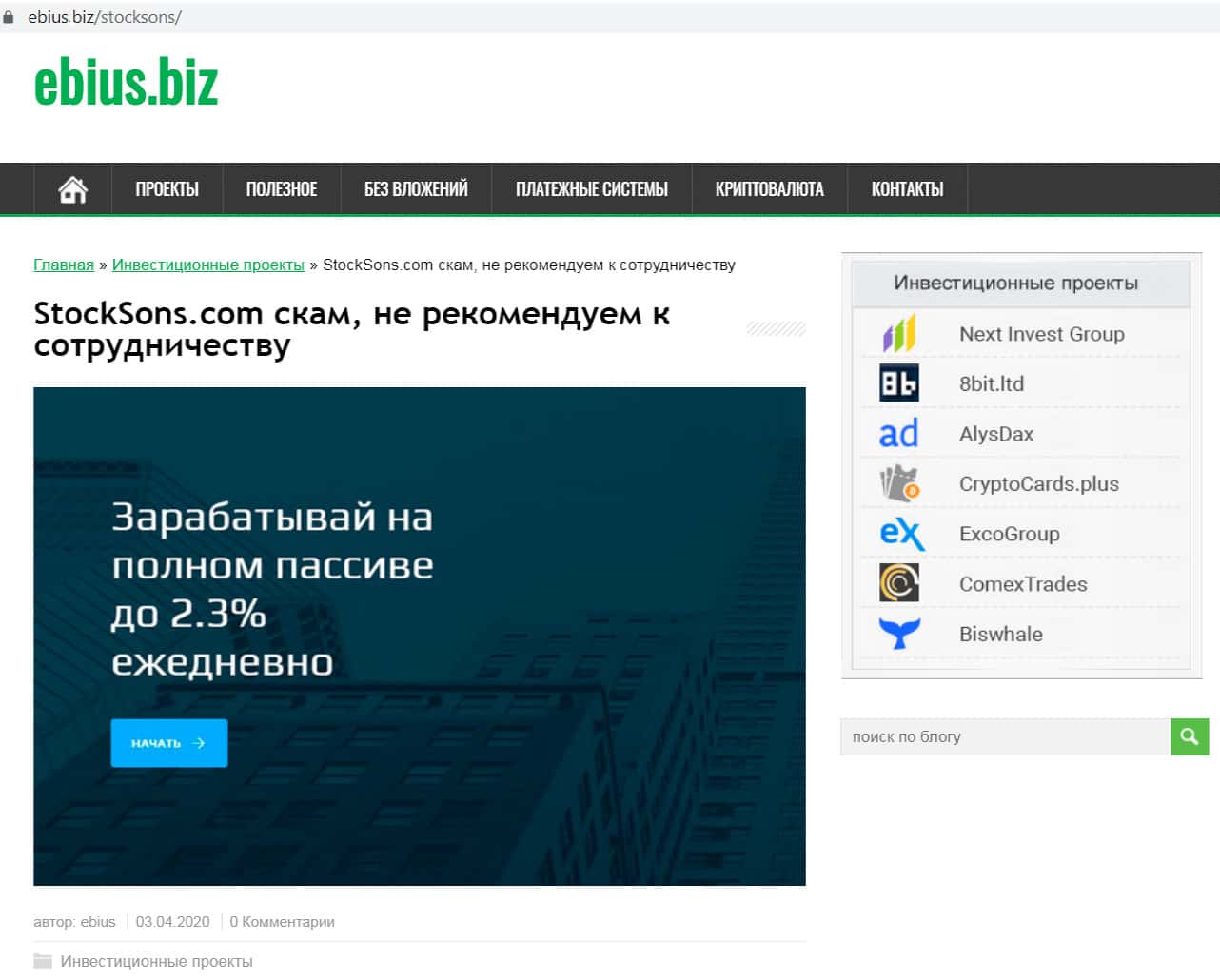Click the Biswhale whale tail icon
Viewport: 1220px width, 980px height.
[898, 634]
